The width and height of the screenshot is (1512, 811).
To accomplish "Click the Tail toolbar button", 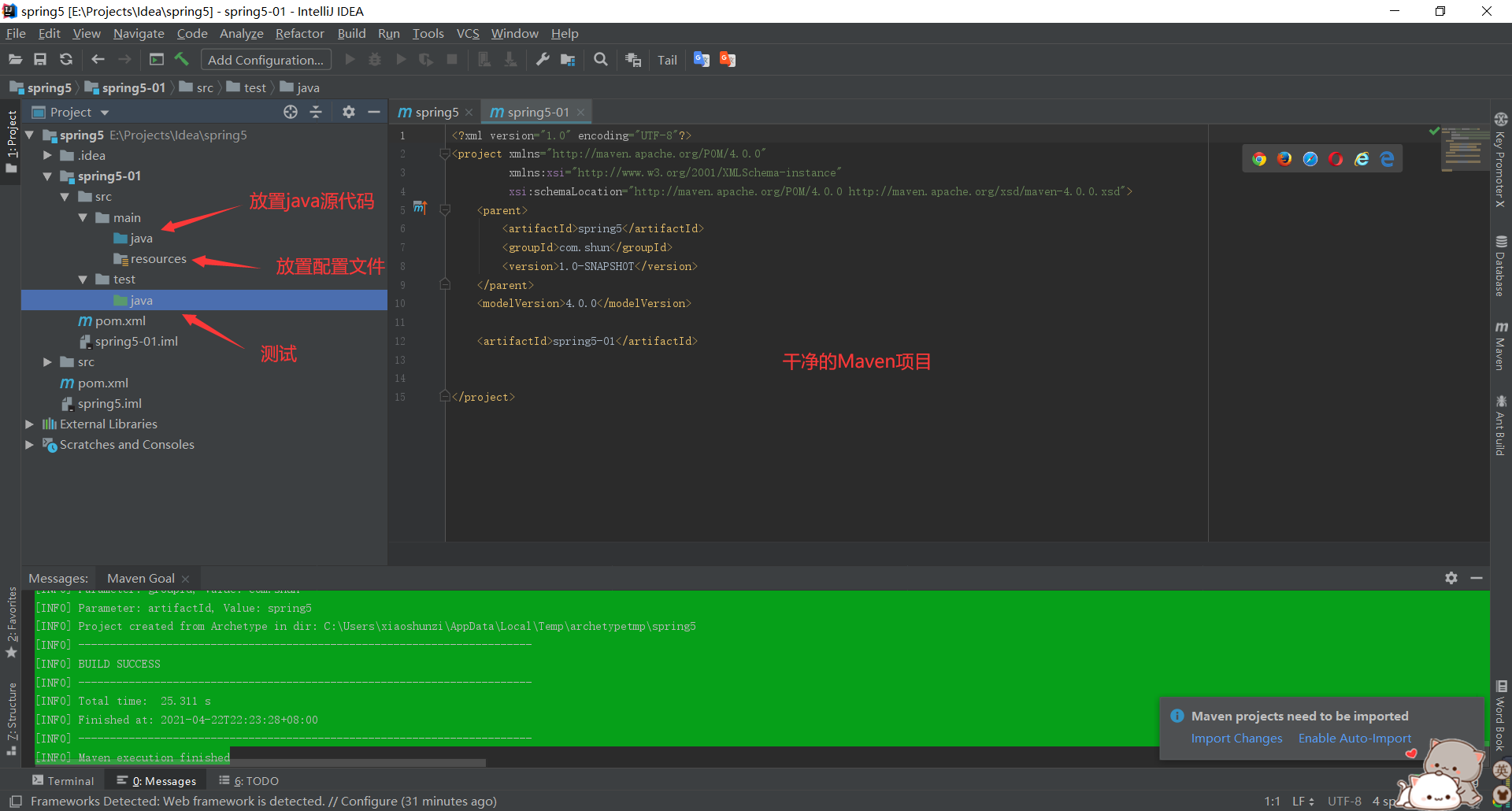I will (667, 61).
